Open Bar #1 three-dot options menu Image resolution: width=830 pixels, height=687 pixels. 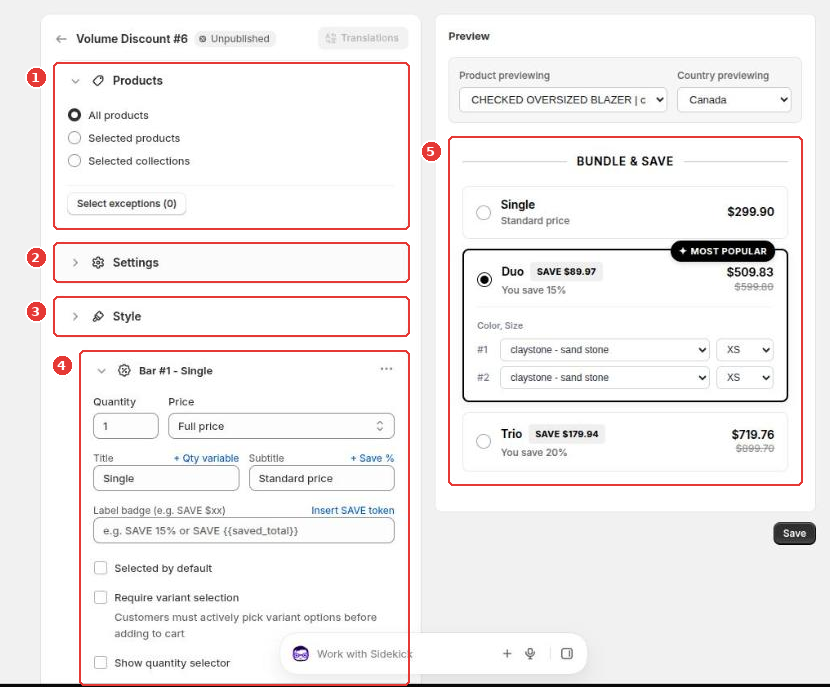386,369
